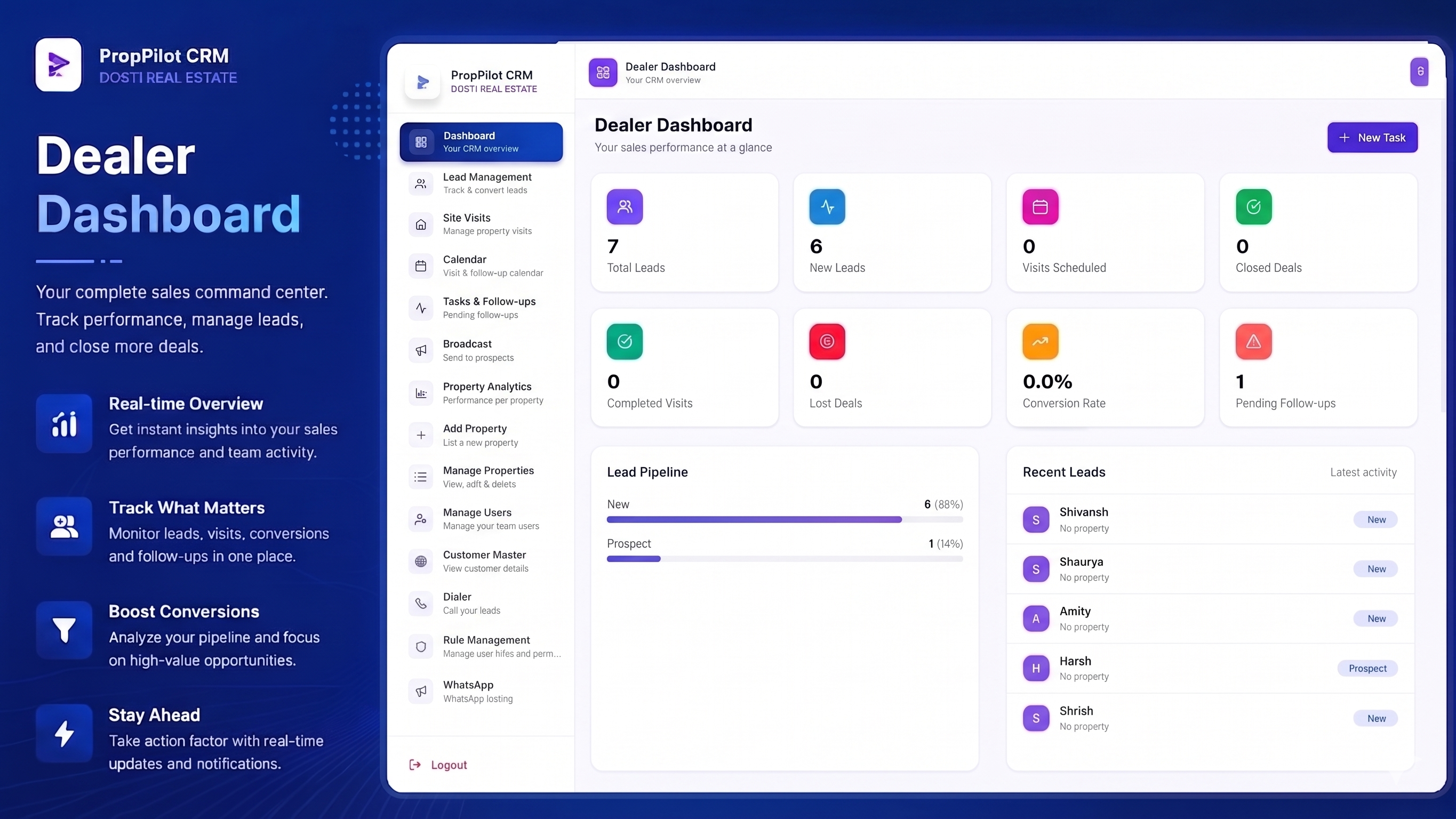Image resolution: width=1456 pixels, height=819 pixels.
Task: Click the Pending Follow-ups warning icon
Action: pos(1254,341)
